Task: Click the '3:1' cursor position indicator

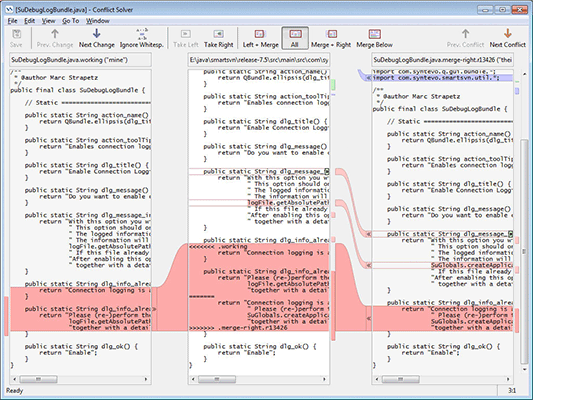Action: (x=512, y=391)
